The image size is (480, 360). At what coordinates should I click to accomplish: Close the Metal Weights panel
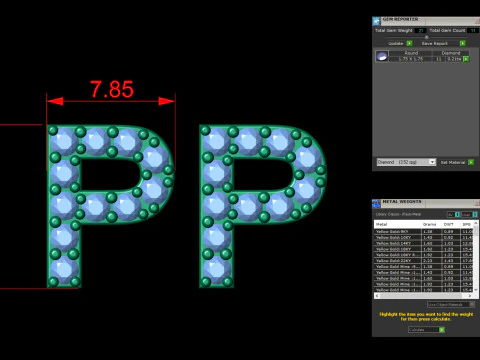coord(477,203)
